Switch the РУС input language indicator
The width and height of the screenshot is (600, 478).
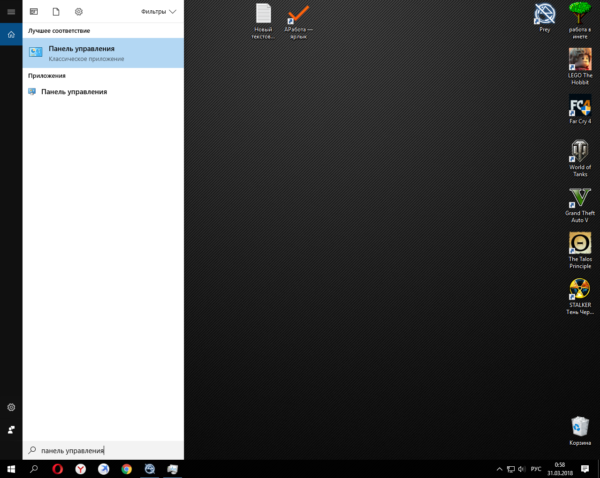pyautogui.click(x=536, y=469)
